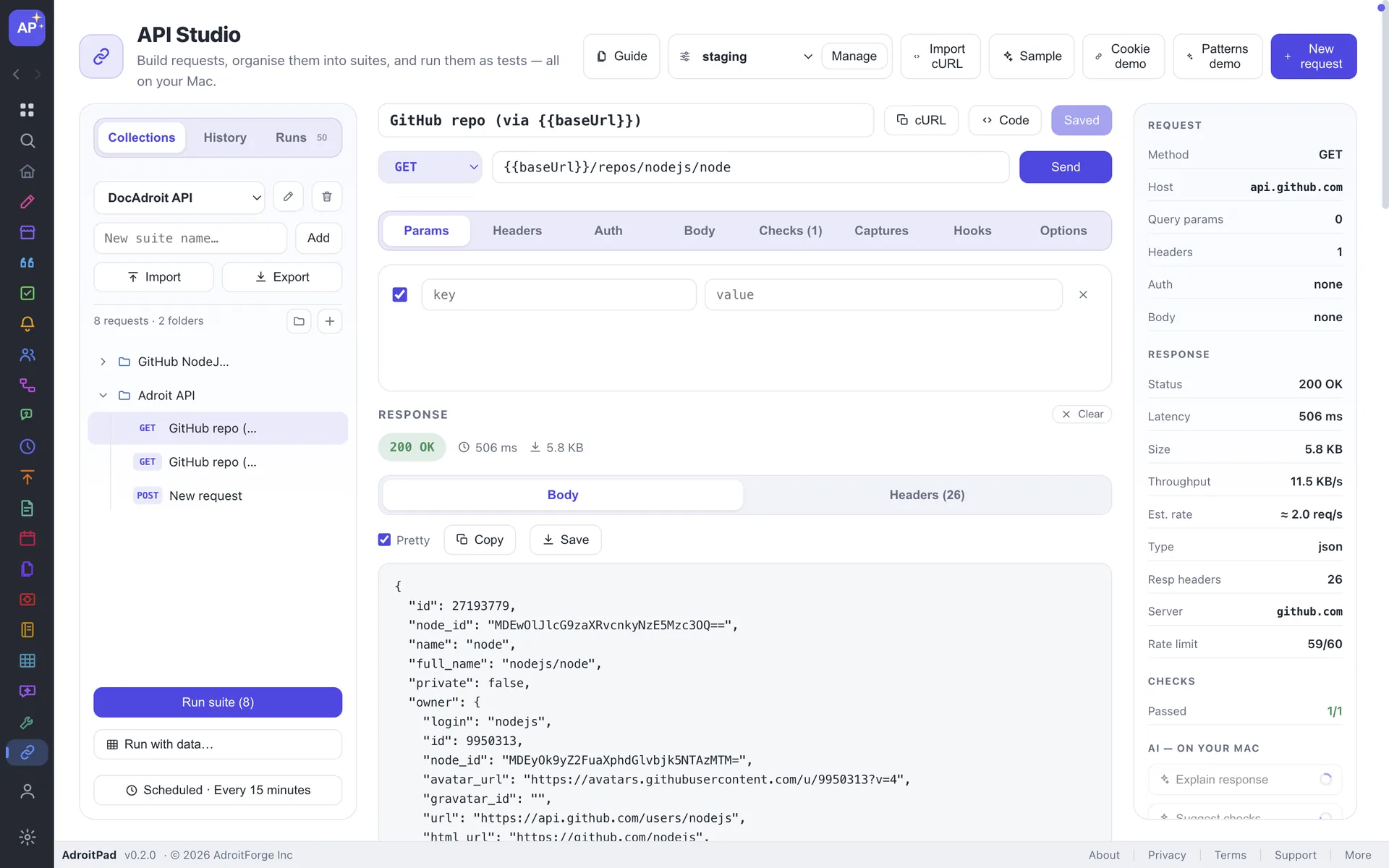Collapse the Adroit API folder
The height and width of the screenshot is (868, 1389).
click(x=103, y=396)
